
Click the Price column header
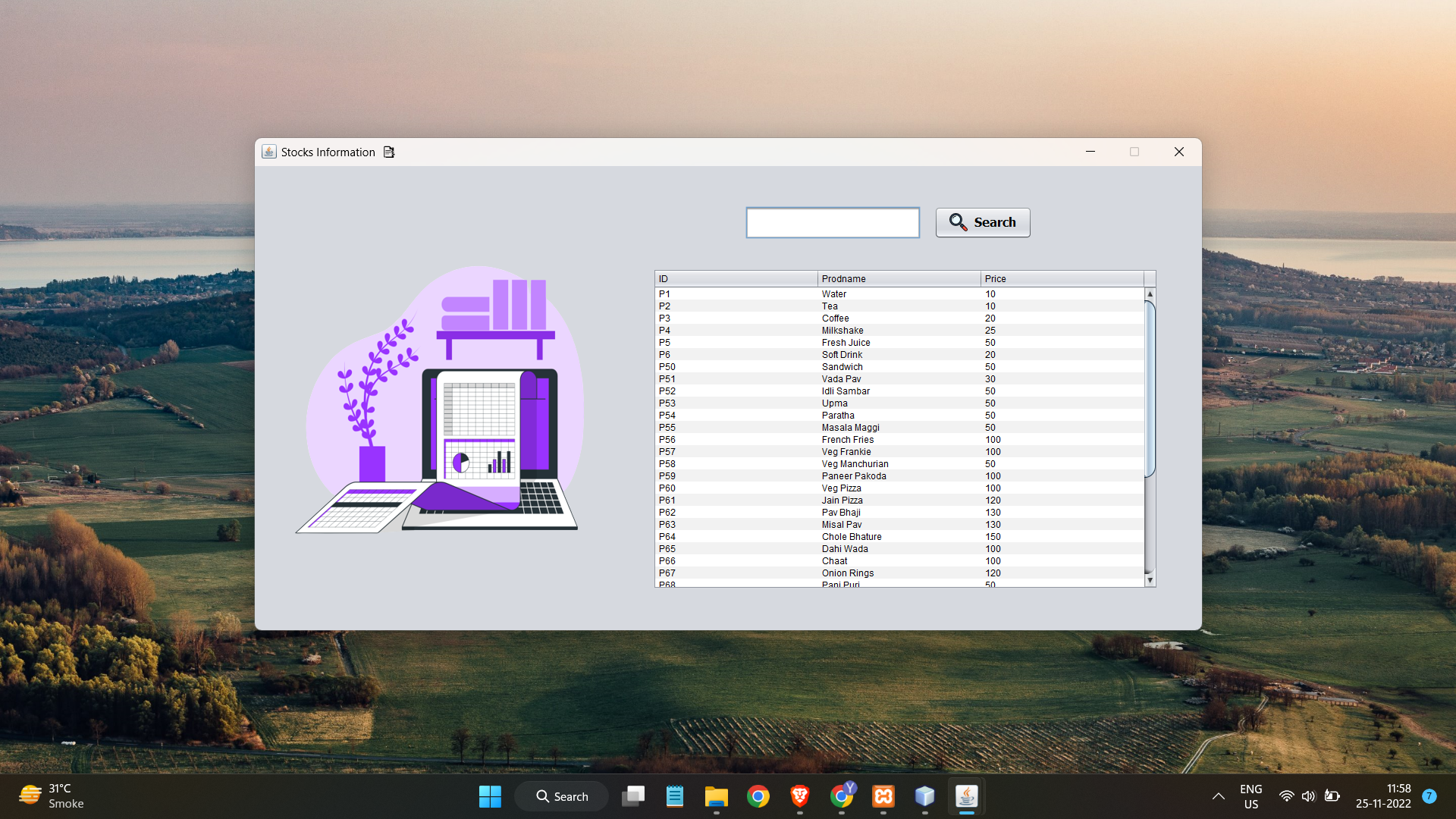1062,278
